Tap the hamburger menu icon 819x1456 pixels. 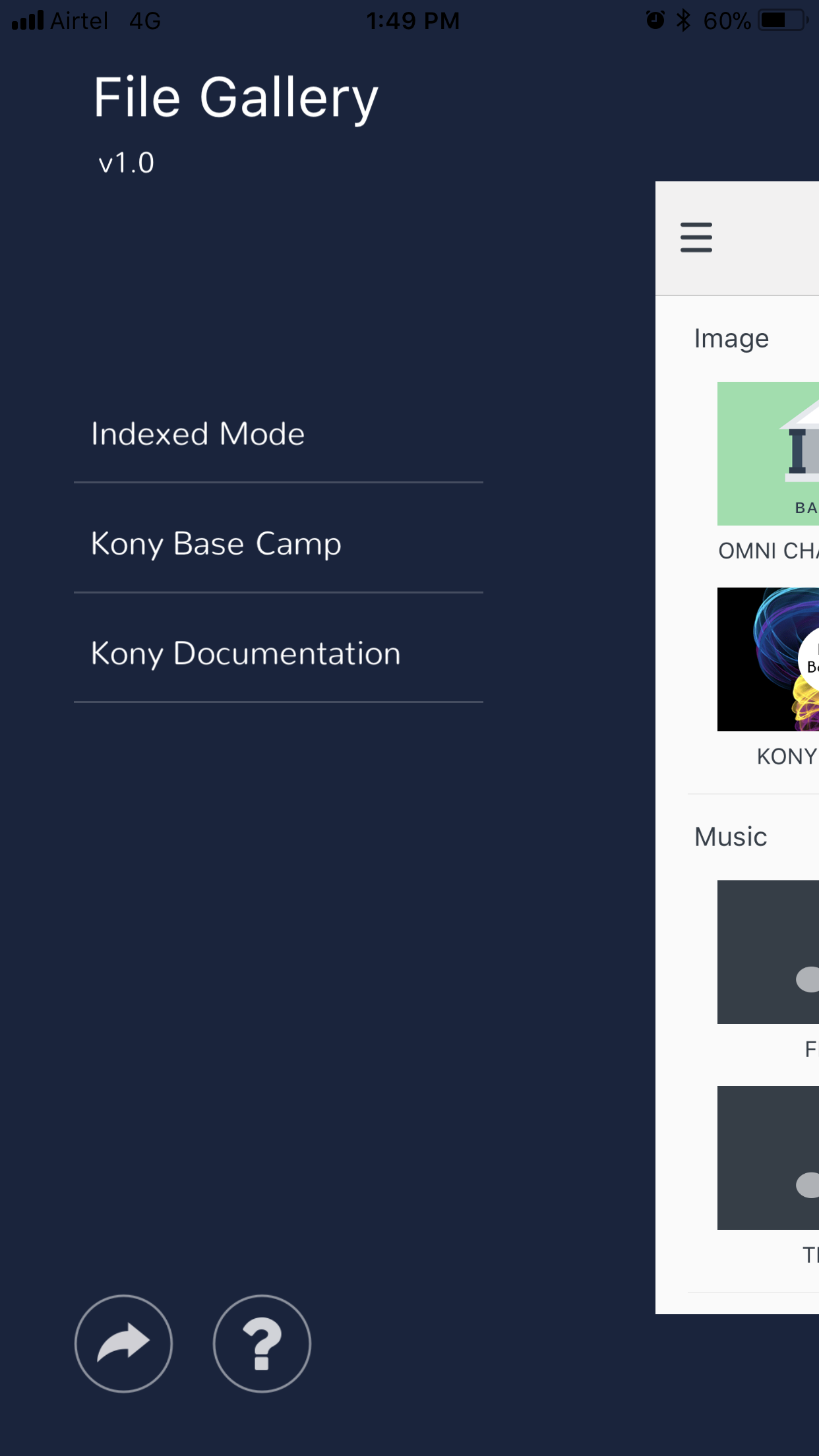[x=696, y=237]
